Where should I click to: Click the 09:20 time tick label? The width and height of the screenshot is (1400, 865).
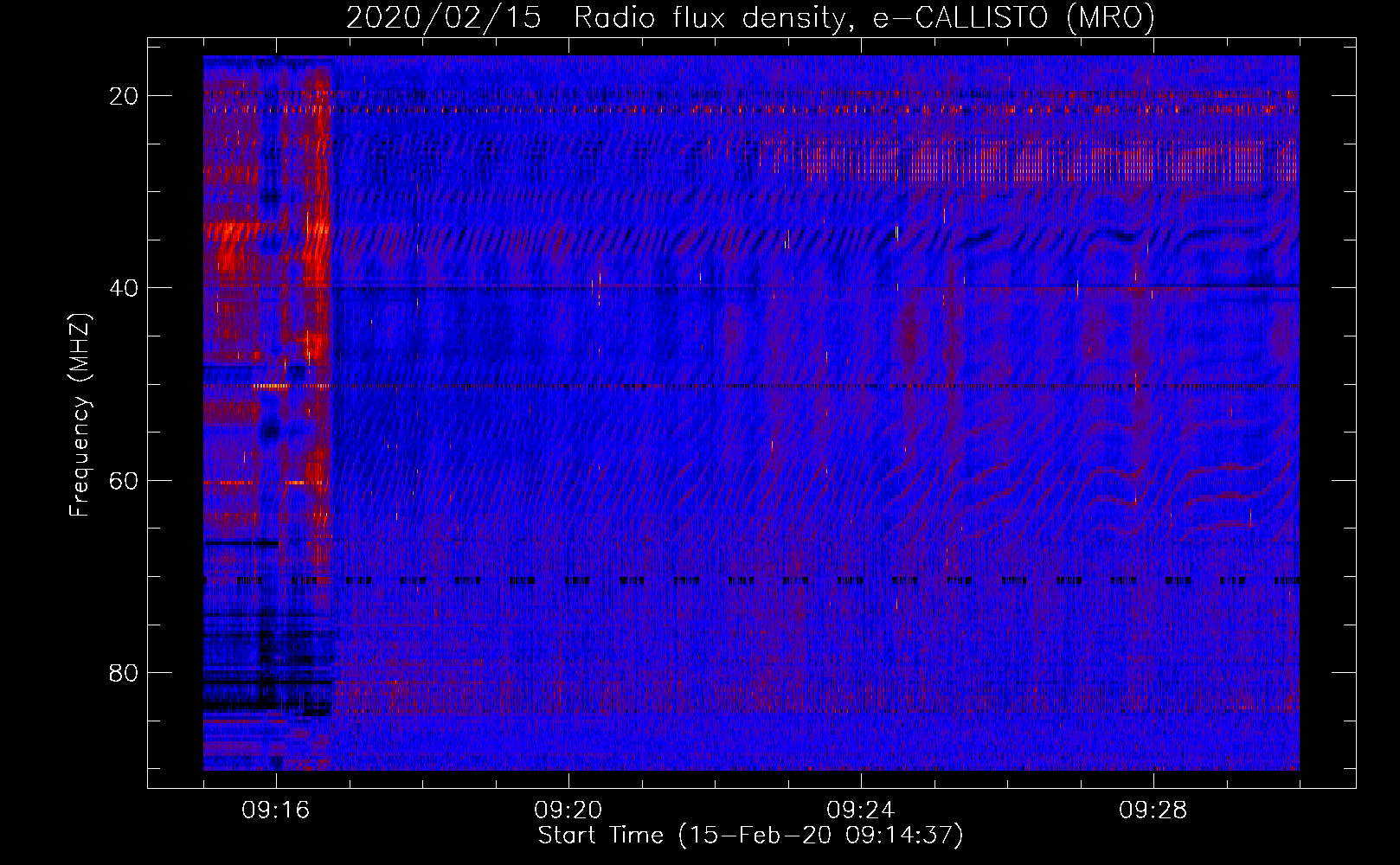coord(568,811)
